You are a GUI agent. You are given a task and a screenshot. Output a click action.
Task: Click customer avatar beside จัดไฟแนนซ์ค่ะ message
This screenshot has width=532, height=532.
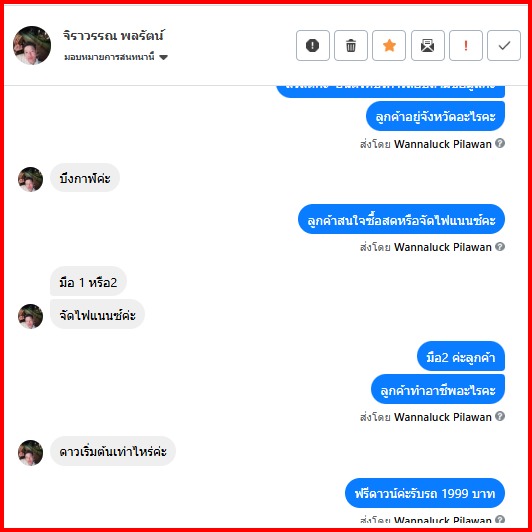pyautogui.click(x=31, y=316)
